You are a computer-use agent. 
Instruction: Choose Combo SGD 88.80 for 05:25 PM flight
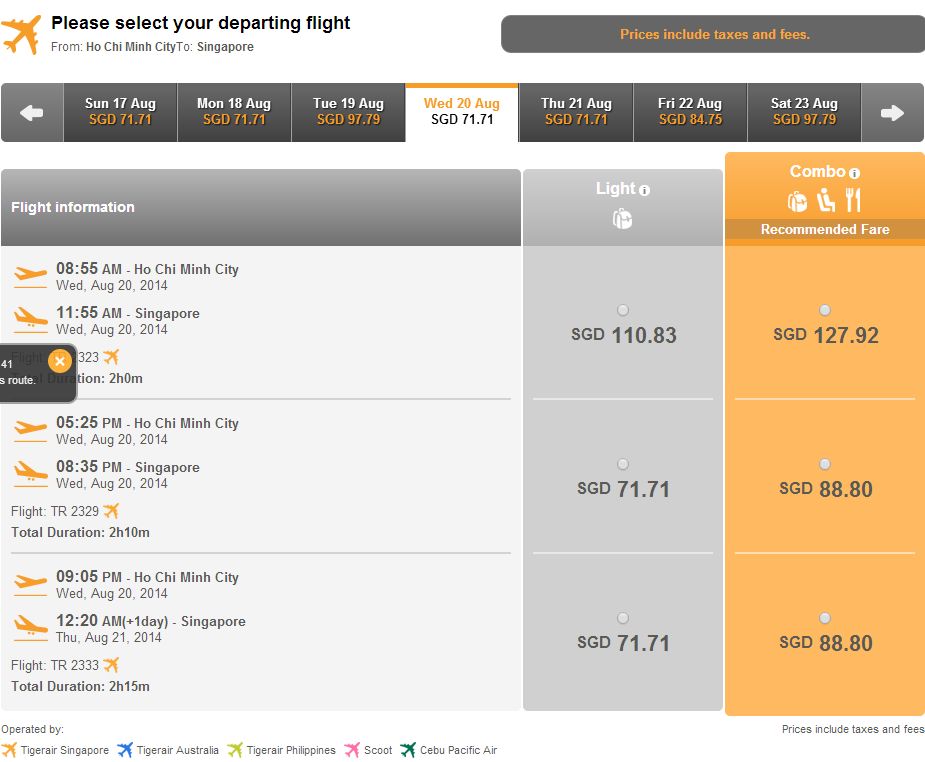825,464
